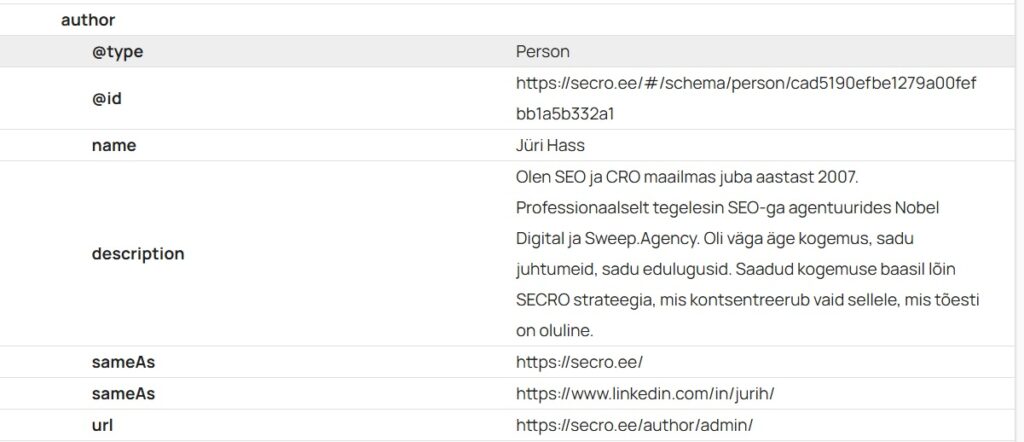The width and height of the screenshot is (1024, 442).
Task: Open the LinkedIn jurih profile link
Action: [x=645, y=393]
